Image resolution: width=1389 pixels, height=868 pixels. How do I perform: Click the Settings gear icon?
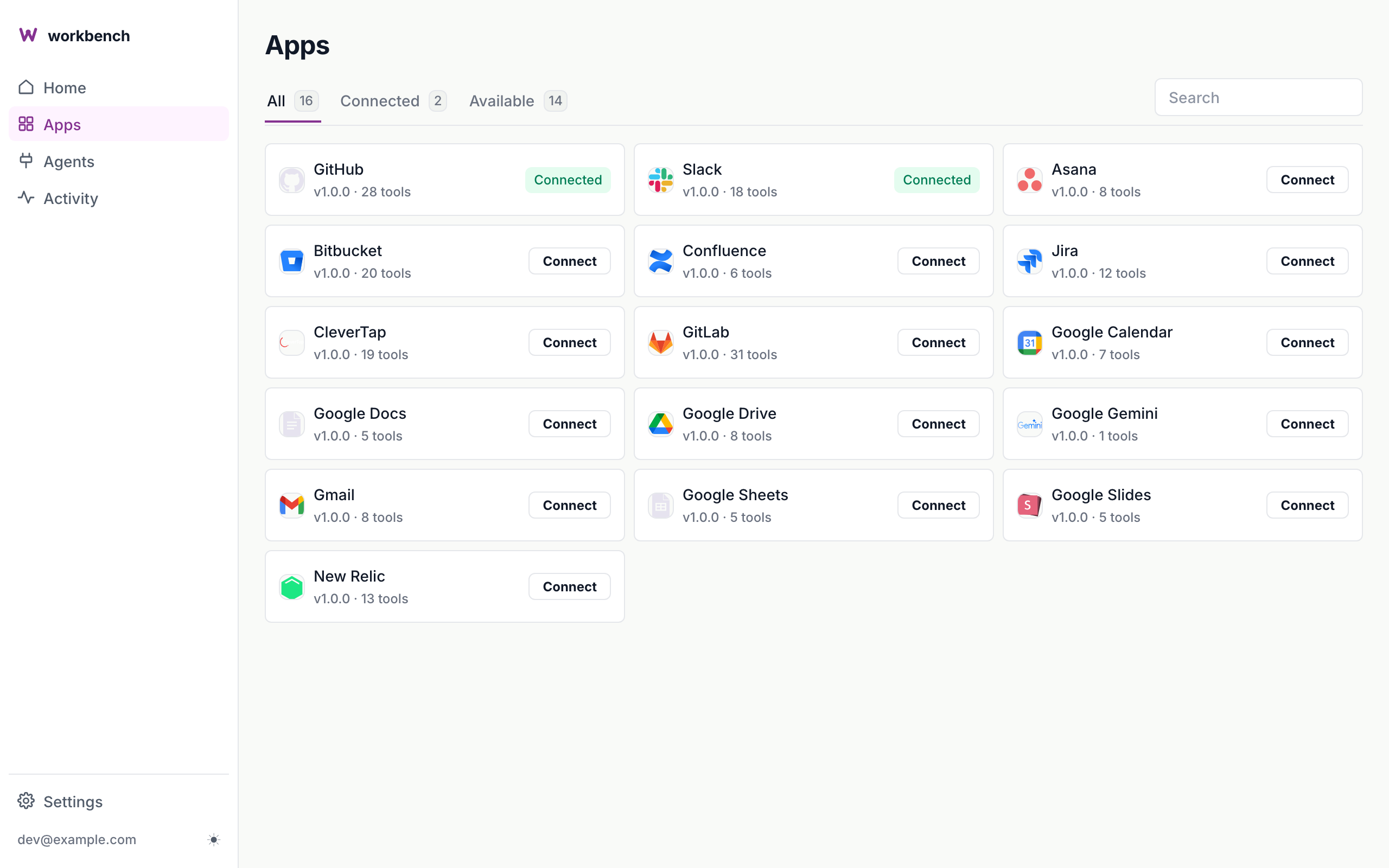(x=26, y=801)
